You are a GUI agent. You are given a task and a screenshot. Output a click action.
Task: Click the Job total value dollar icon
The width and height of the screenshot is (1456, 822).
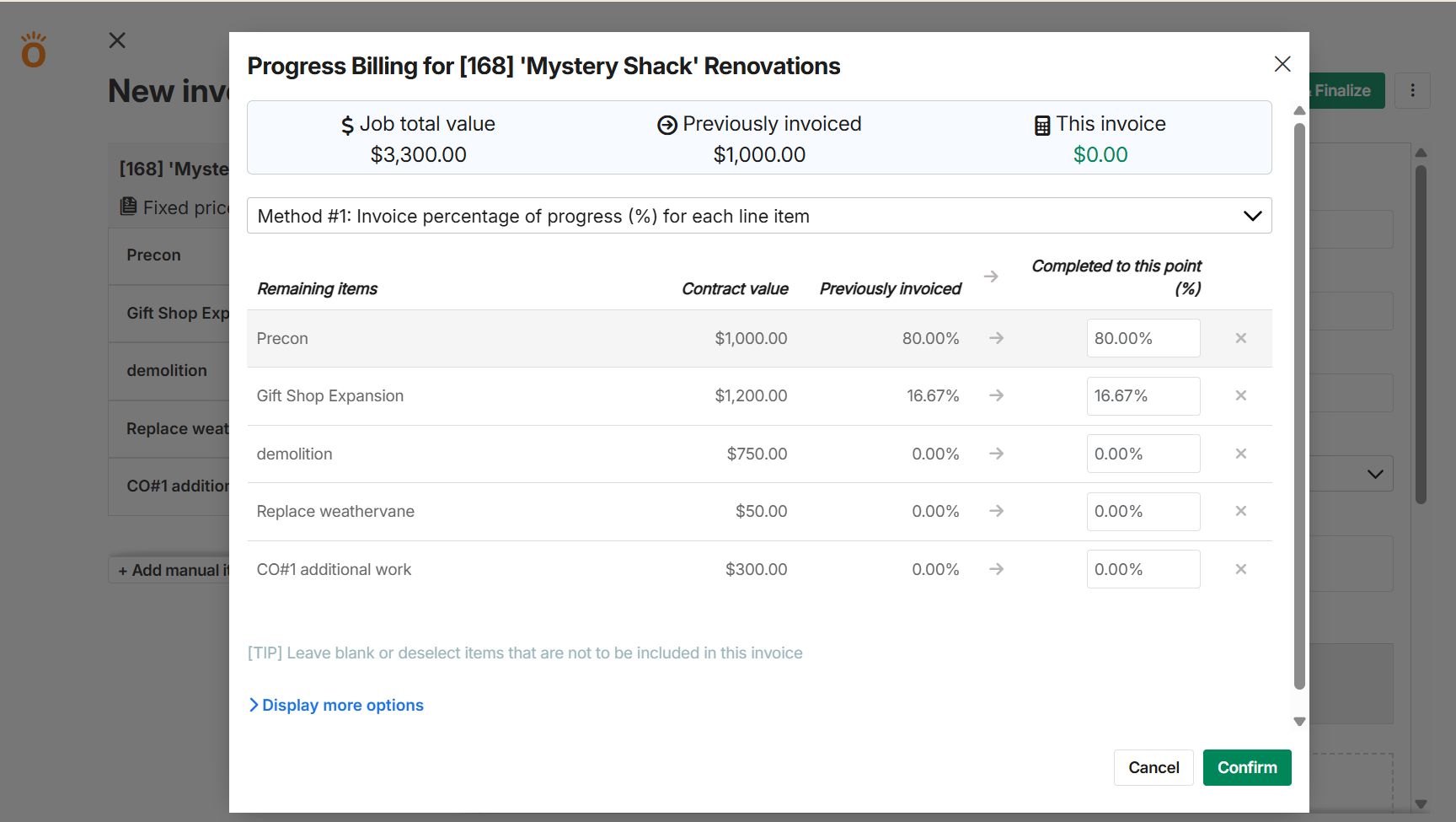coord(347,126)
